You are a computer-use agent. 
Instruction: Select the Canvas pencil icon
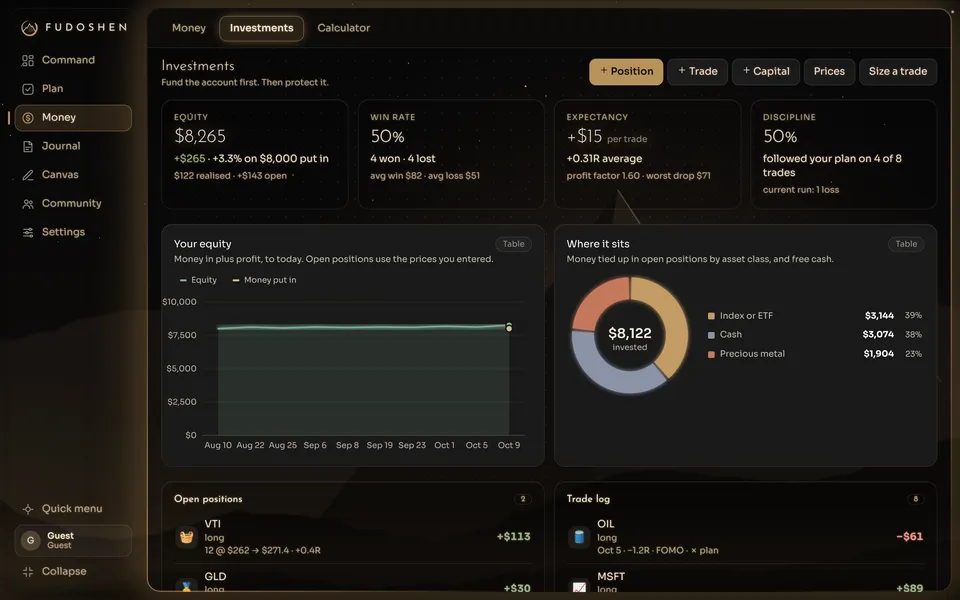pyautogui.click(x=28, y=175)
